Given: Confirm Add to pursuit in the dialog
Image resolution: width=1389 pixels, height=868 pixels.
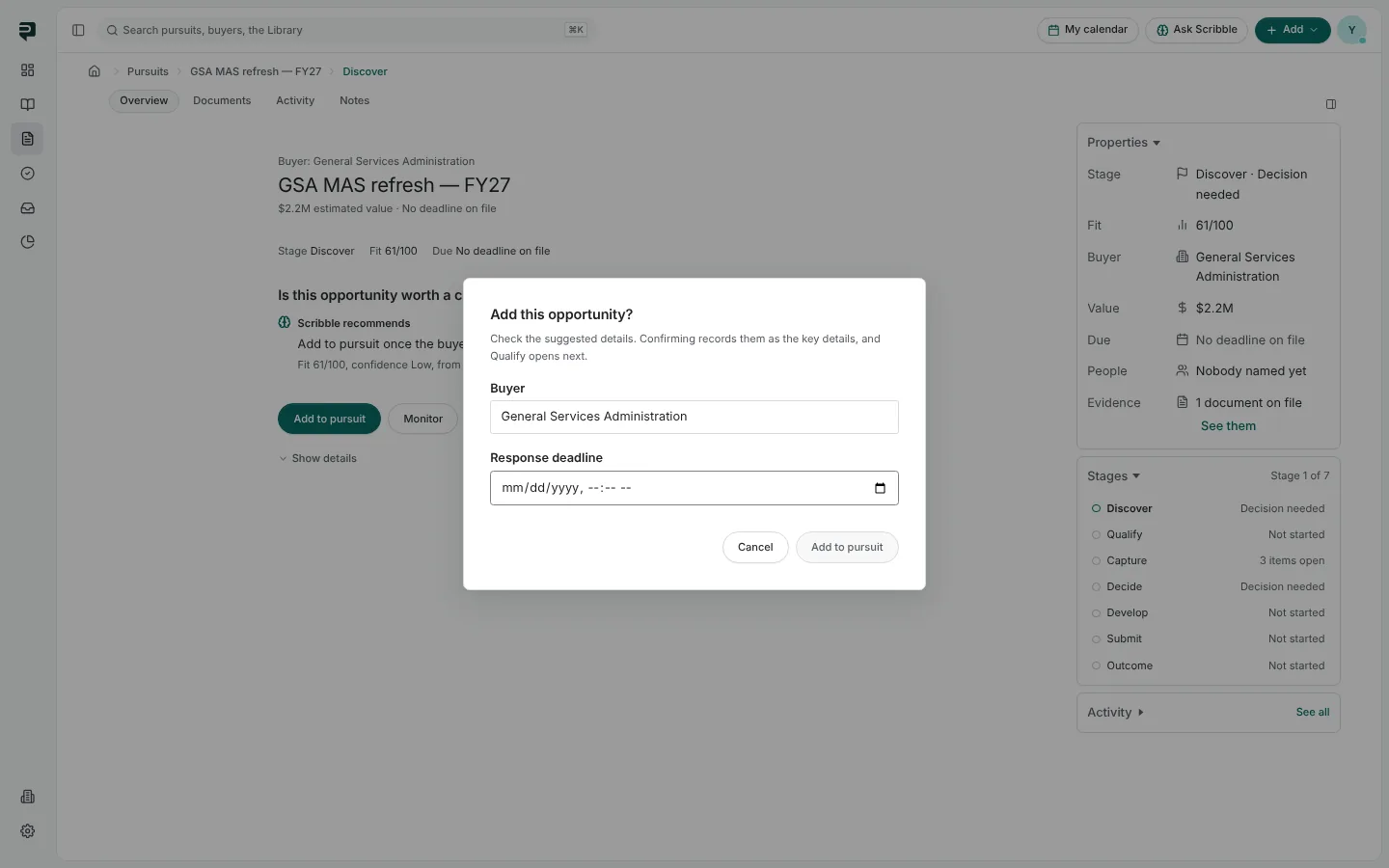Looking at the screenshot, I should pyautogui.click(x=847, y=547).
